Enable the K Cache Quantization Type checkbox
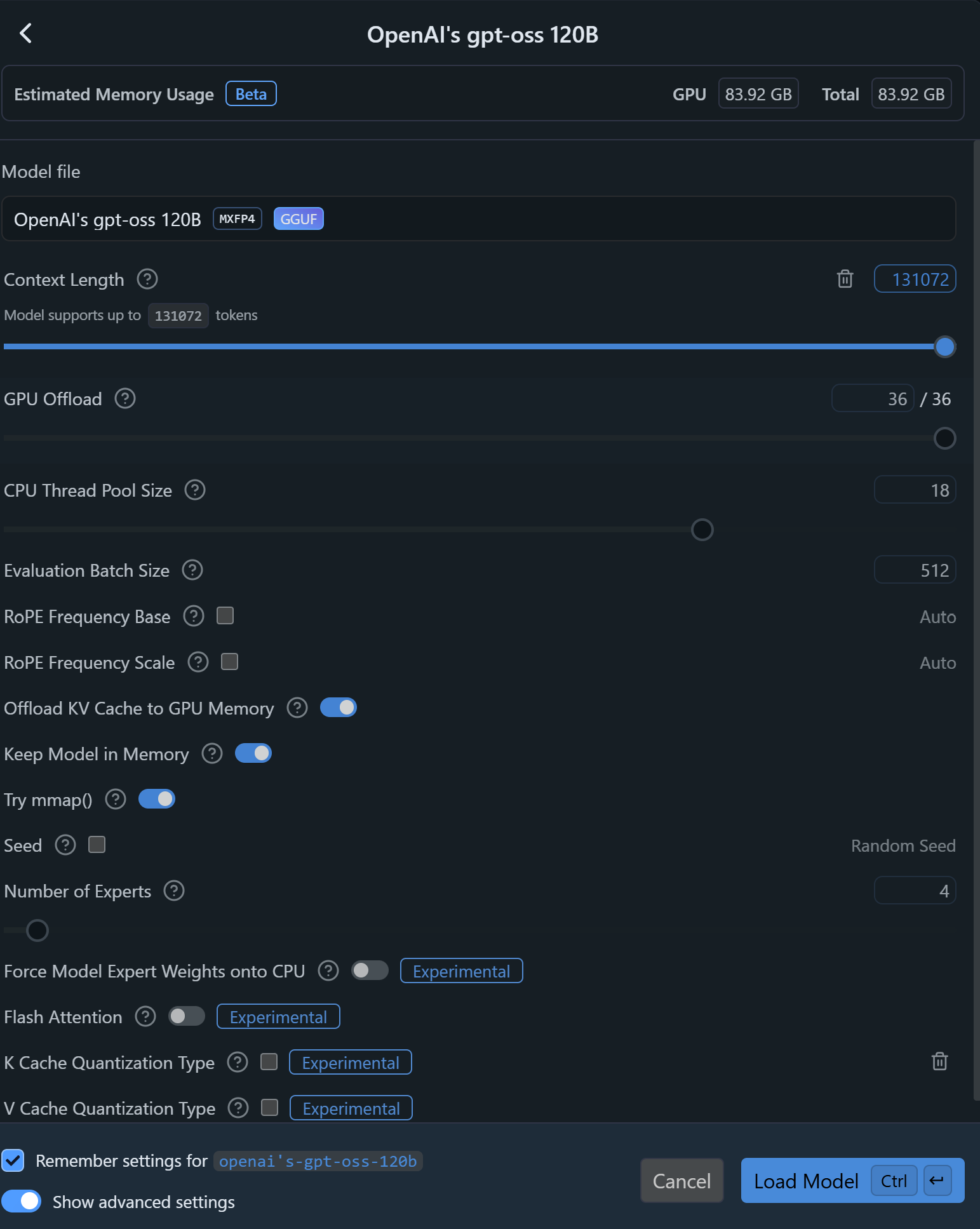The width and height of the screenshot is (980, 1229). point(269,1062)
